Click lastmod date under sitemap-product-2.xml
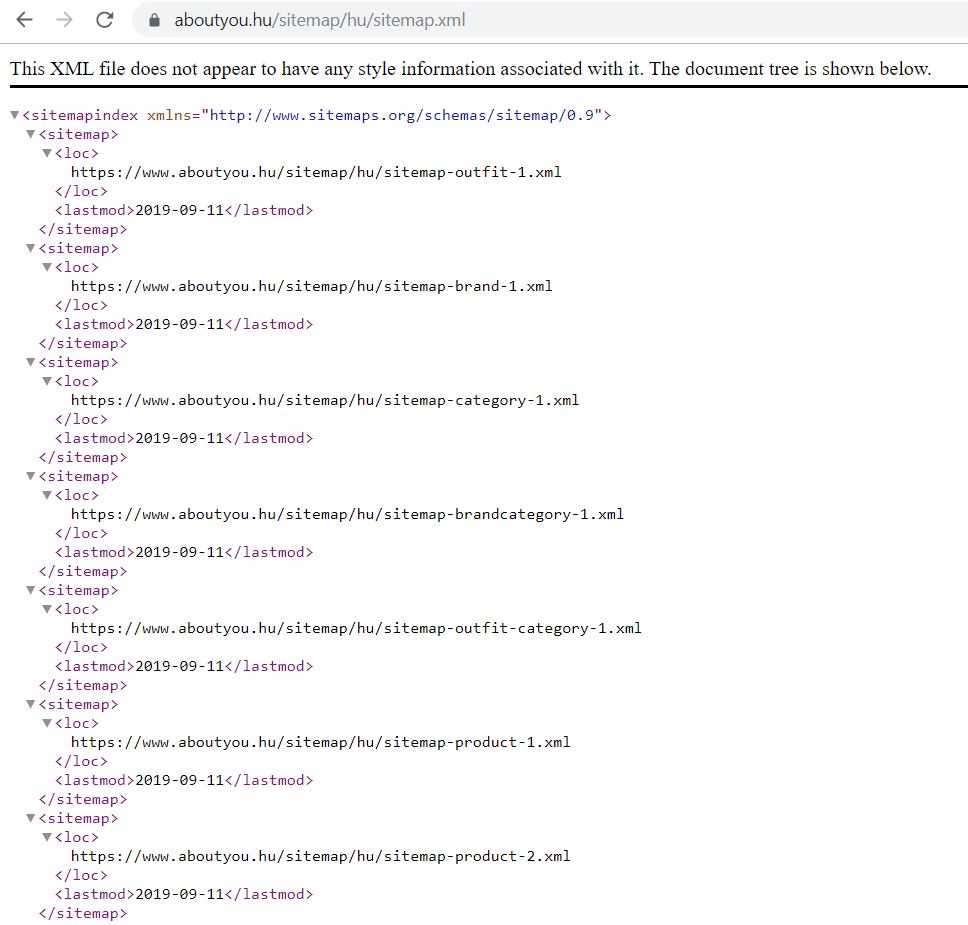This screenshot has width=968, height=925. pos(180,894)
